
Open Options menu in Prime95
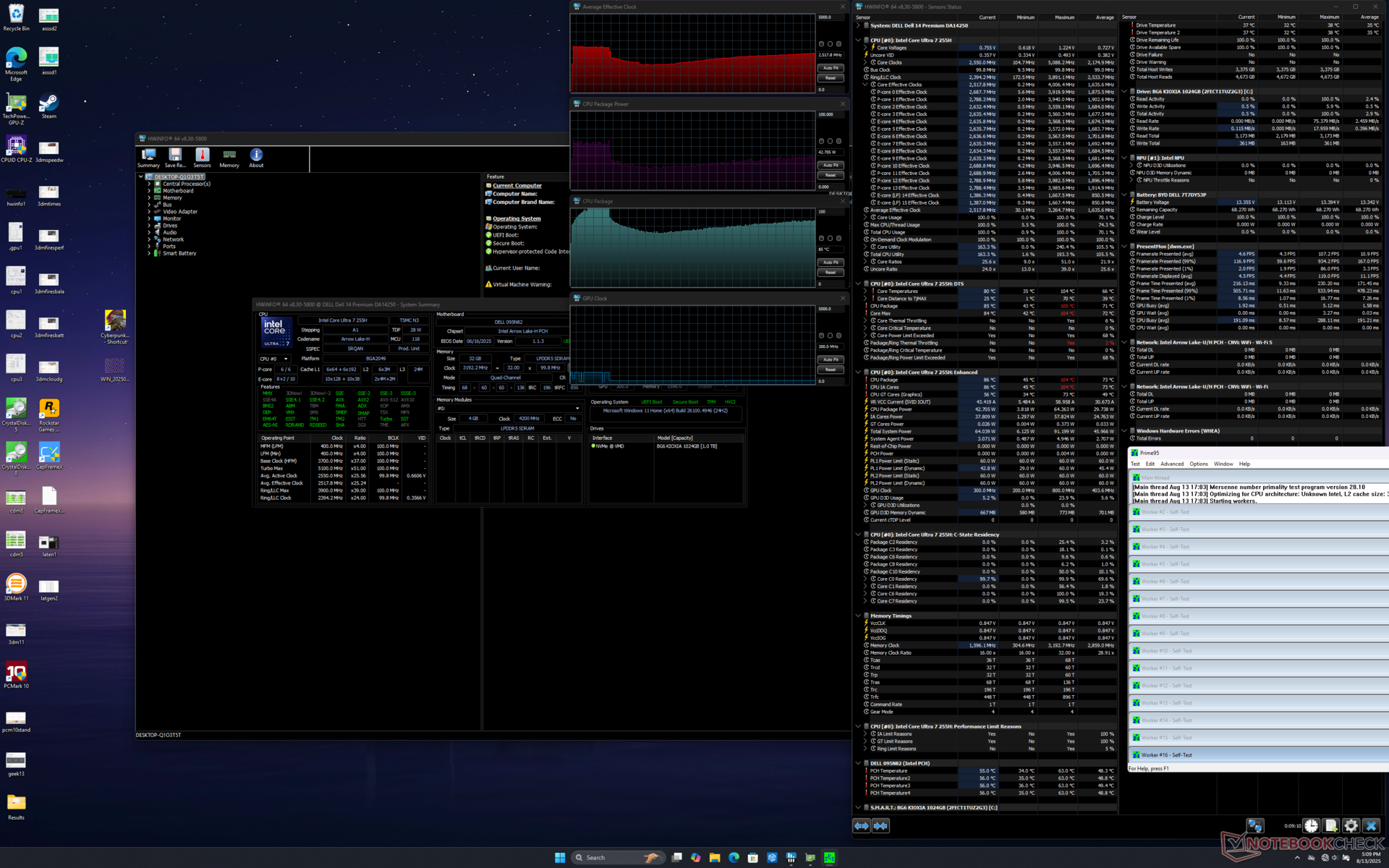1199,464
